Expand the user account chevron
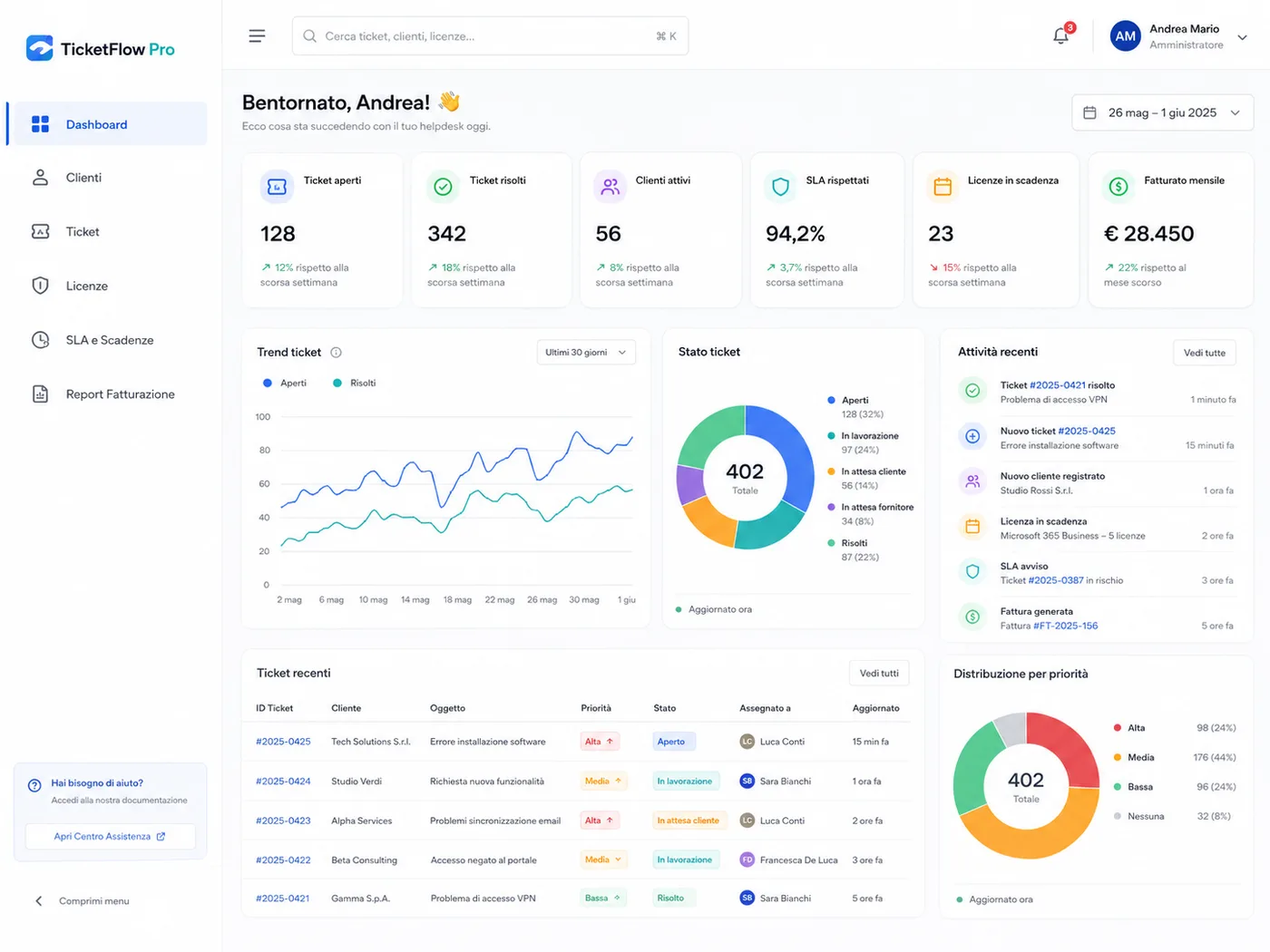The image size is (1270, 952). pos(1242,37)
